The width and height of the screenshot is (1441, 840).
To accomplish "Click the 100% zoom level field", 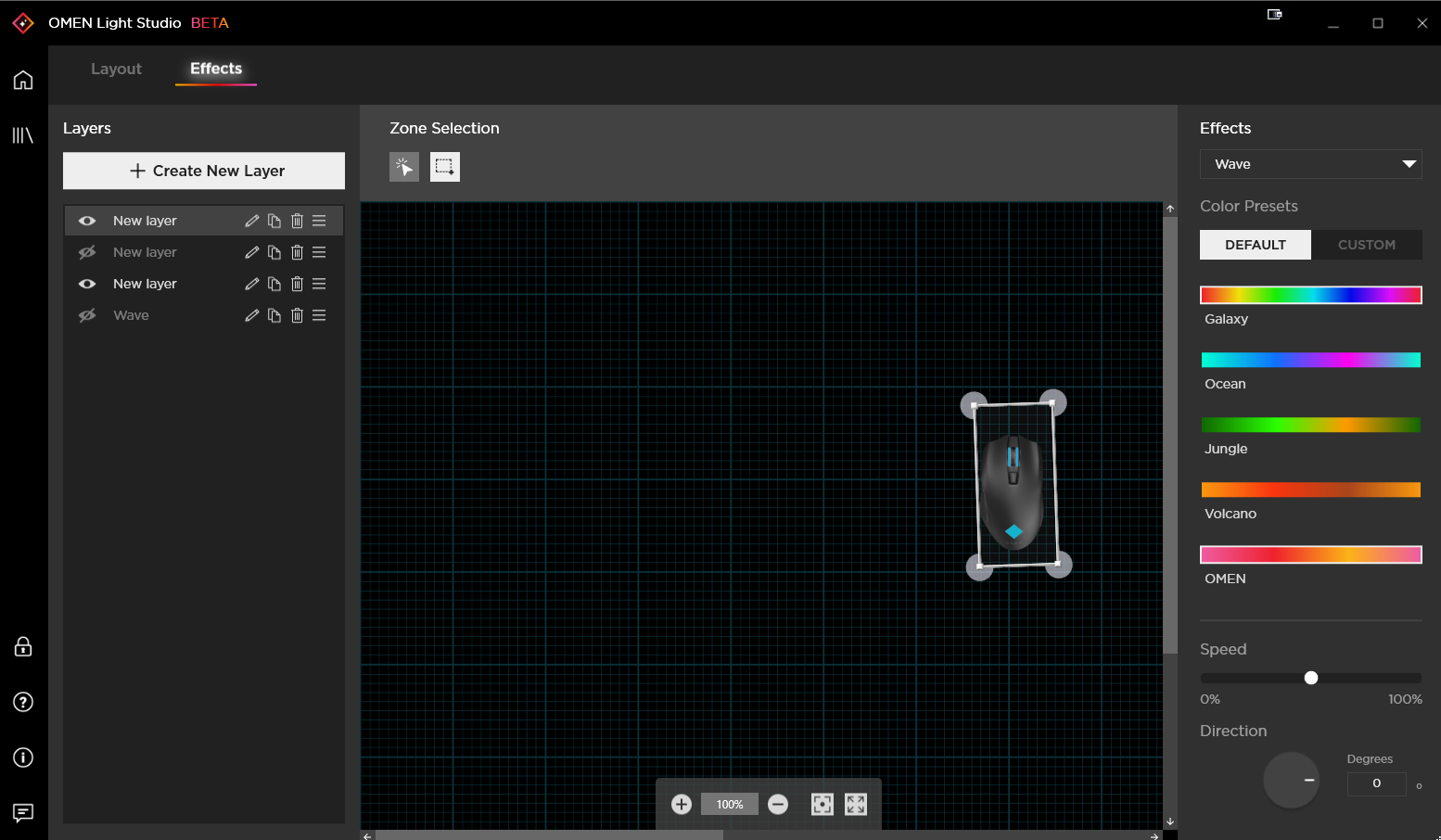I will (x=730, y=804).
